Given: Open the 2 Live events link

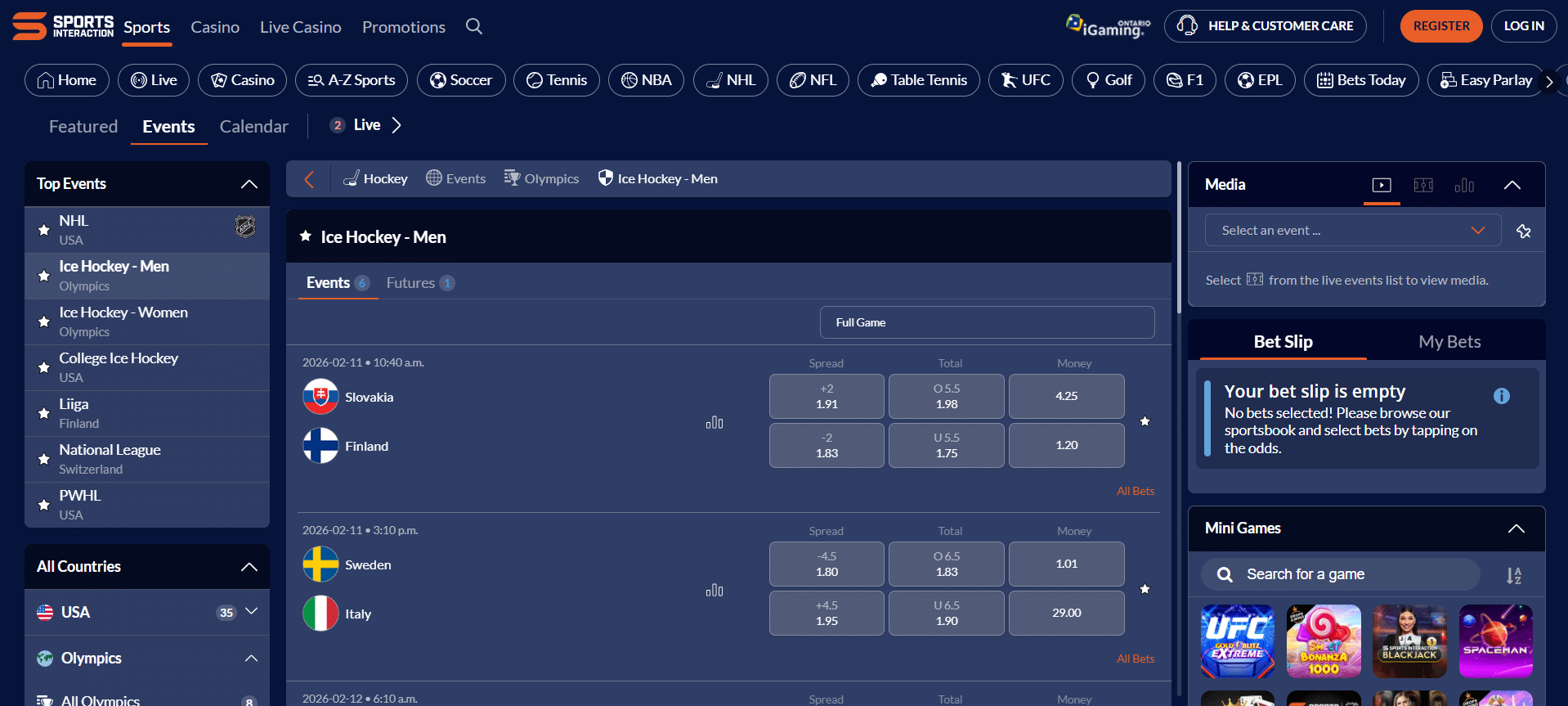Looking at the screenshot, I should (x=365, y=125).
